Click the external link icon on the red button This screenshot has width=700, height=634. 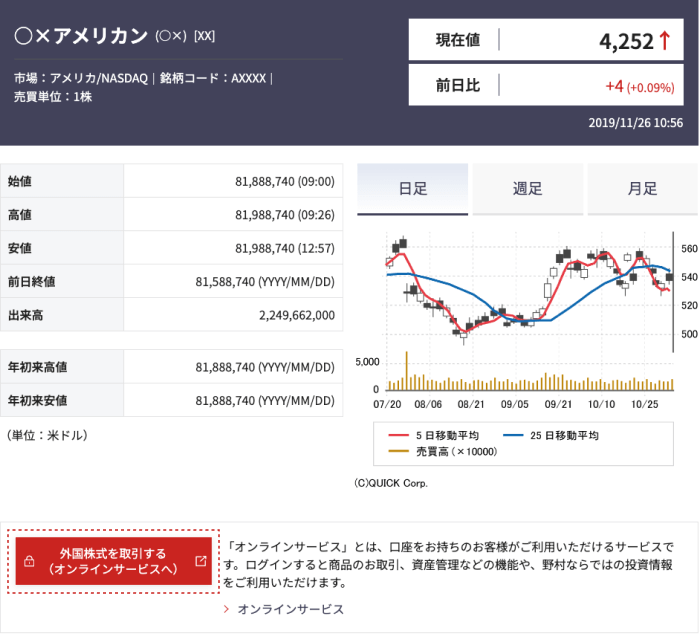pyautogui.click(x=200, y=561)
